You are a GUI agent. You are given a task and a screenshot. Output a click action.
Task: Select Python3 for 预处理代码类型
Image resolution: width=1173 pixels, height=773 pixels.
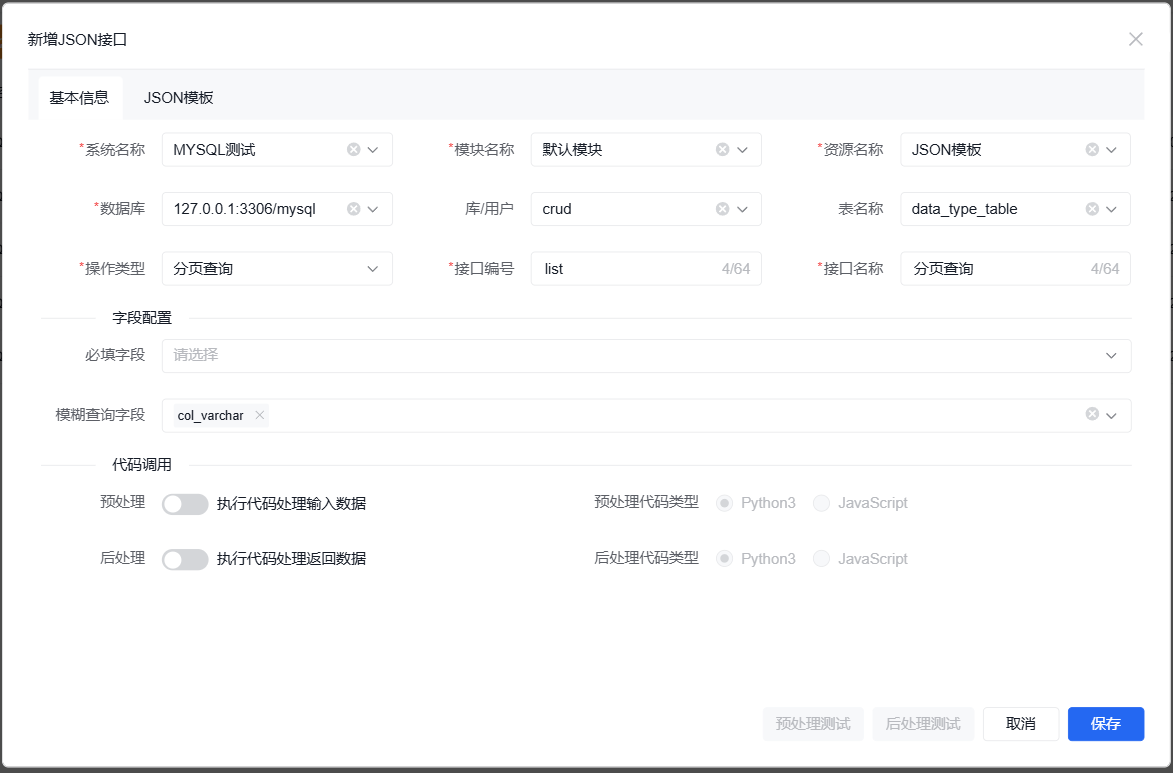(x=756, y=503)
